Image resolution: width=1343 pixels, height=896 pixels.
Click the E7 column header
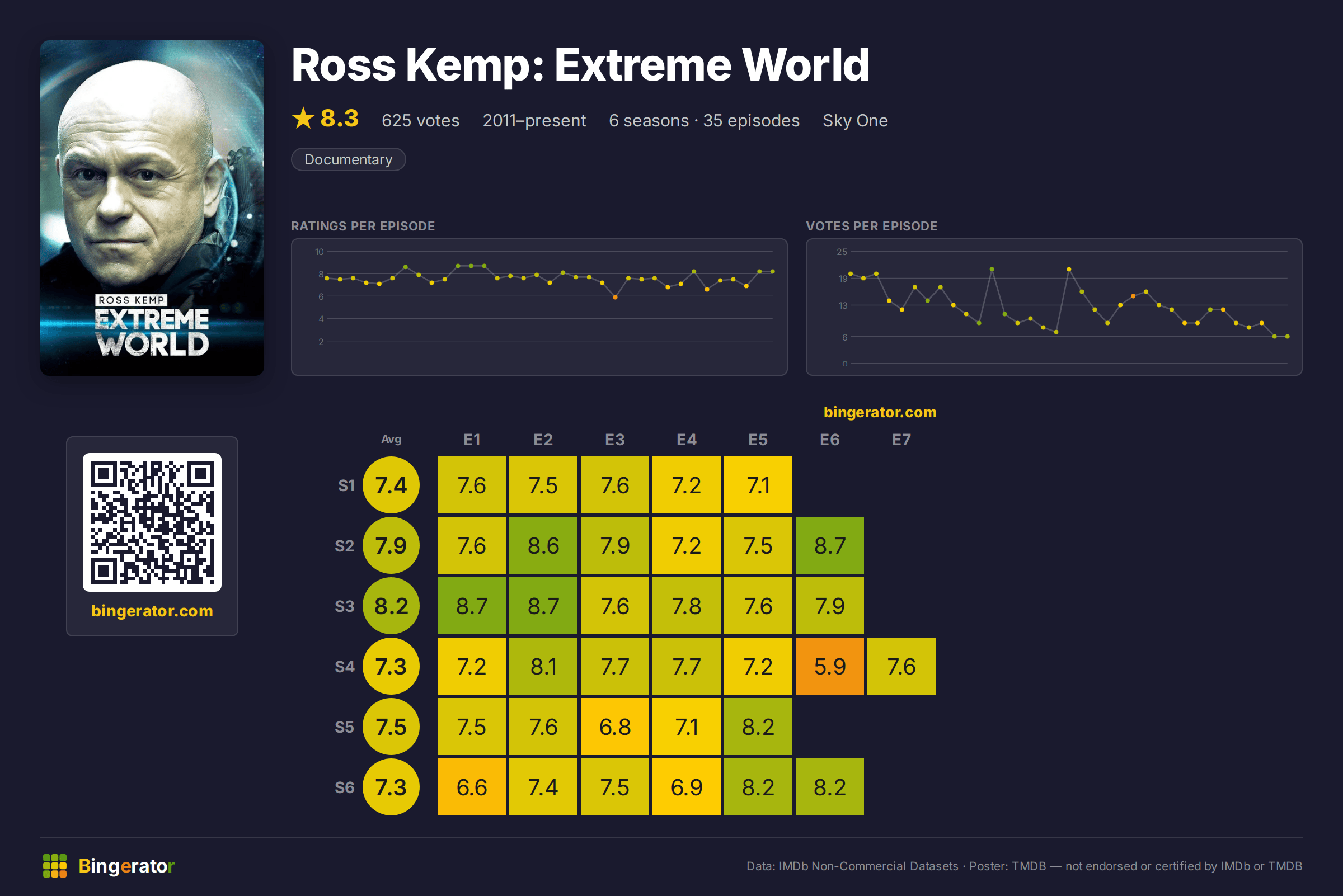click(x=901, y=440)
